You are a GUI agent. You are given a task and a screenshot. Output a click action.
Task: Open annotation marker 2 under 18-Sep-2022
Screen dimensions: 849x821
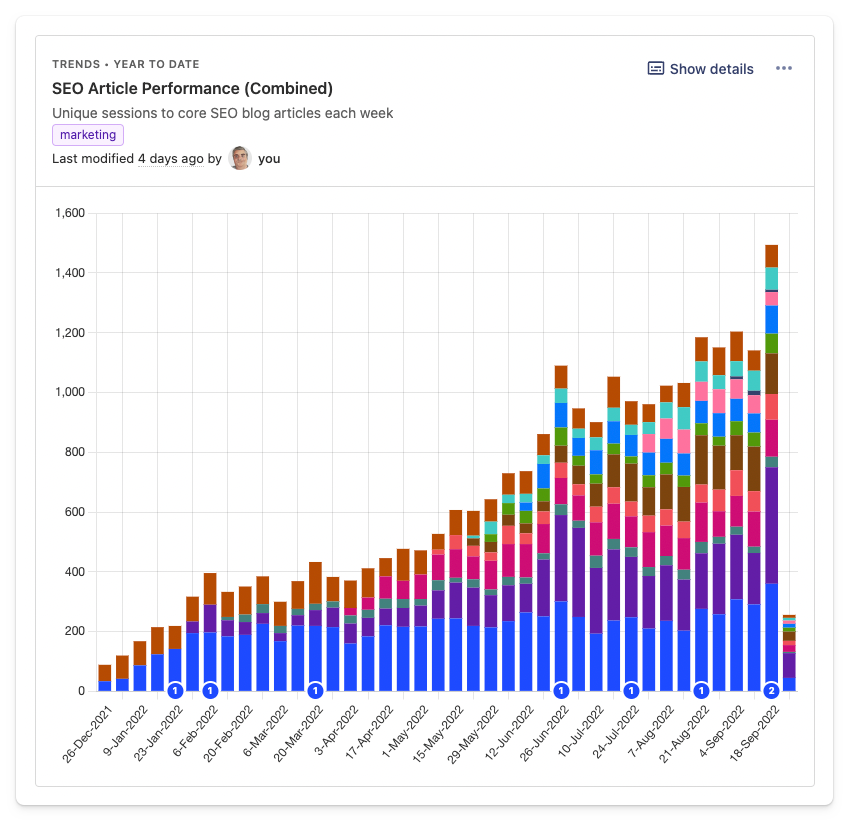pyautogui.click(x=771, y=689)
